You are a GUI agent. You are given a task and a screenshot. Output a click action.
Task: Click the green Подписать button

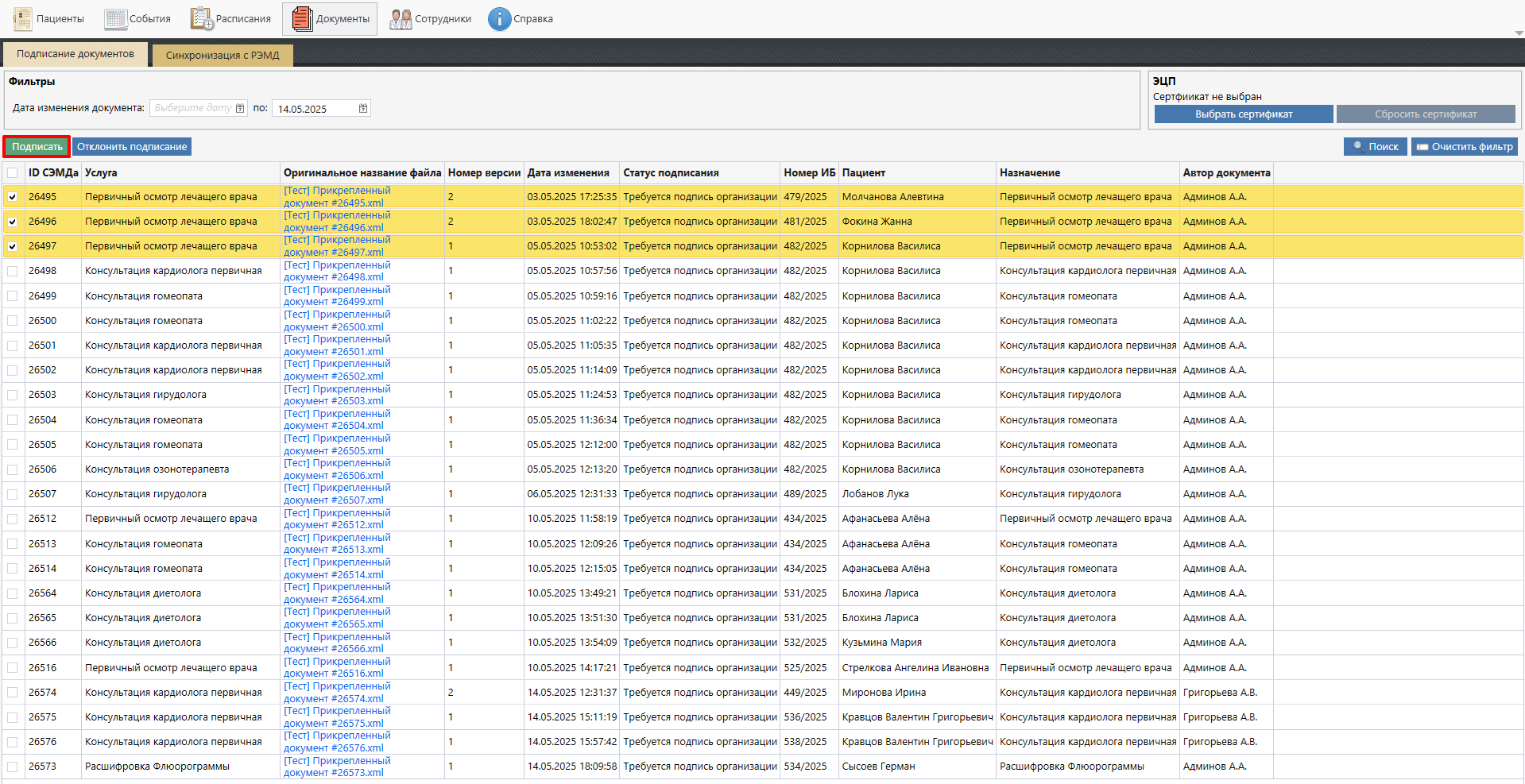pyautogui.click(x=37, y=147)
